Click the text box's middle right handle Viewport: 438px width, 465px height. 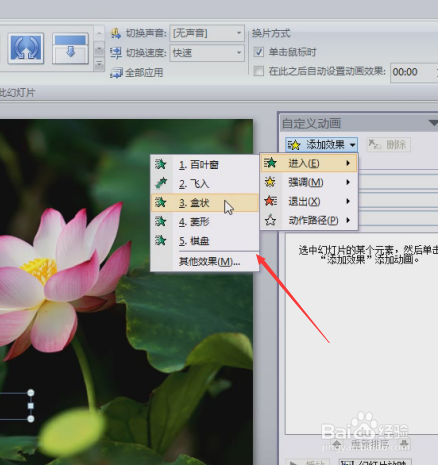click(31, 406)
